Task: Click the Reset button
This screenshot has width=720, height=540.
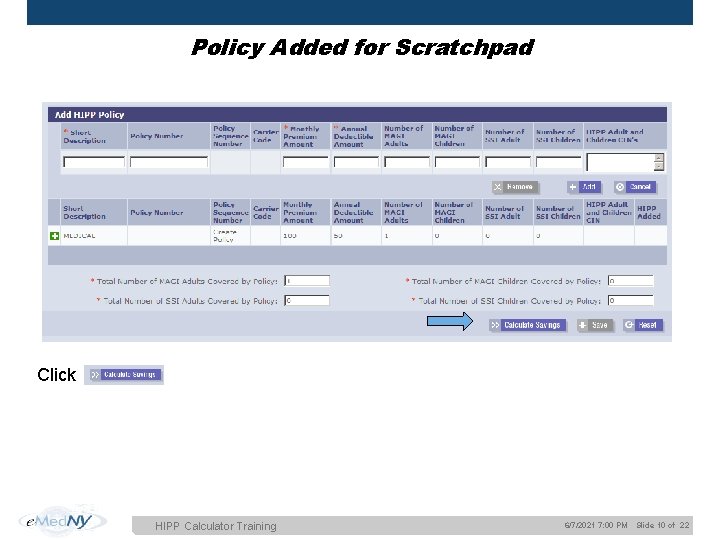Action: point(643,325)
